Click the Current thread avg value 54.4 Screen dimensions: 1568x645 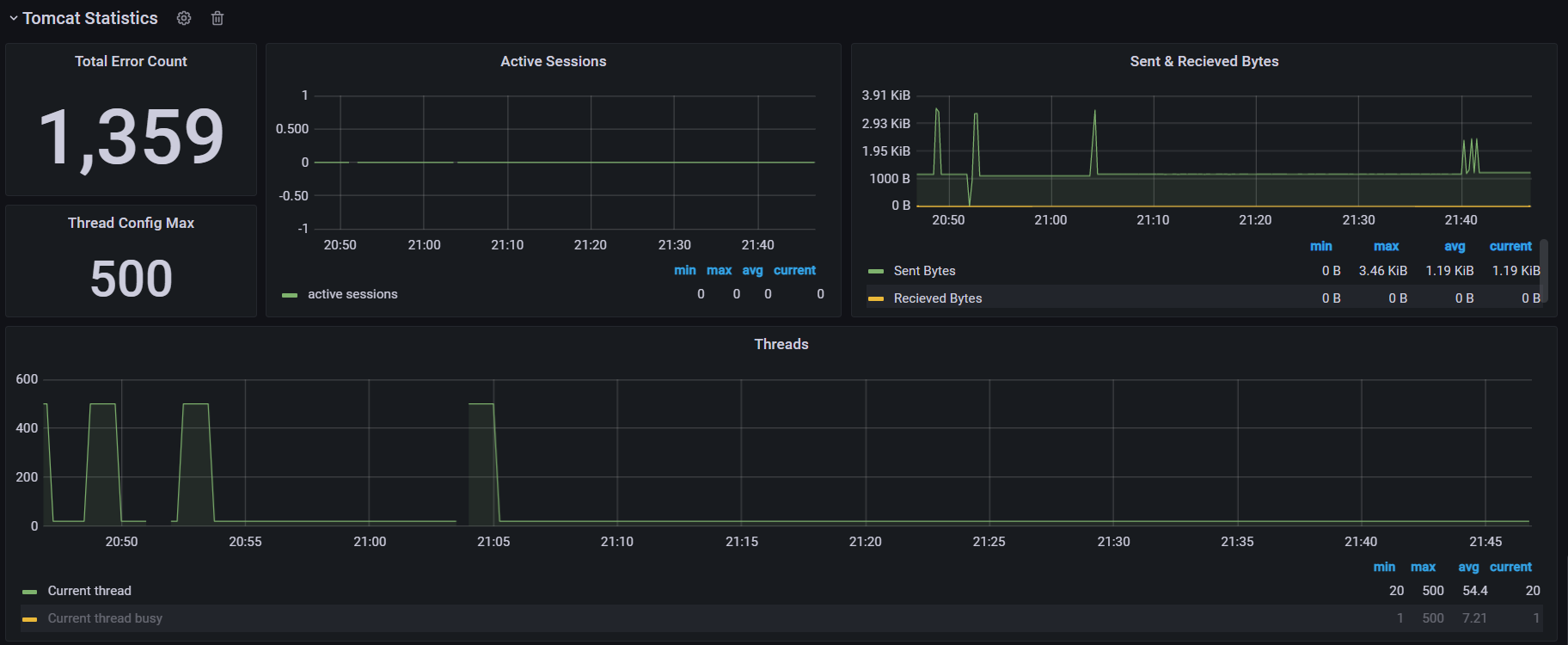tap(1475, 591)
